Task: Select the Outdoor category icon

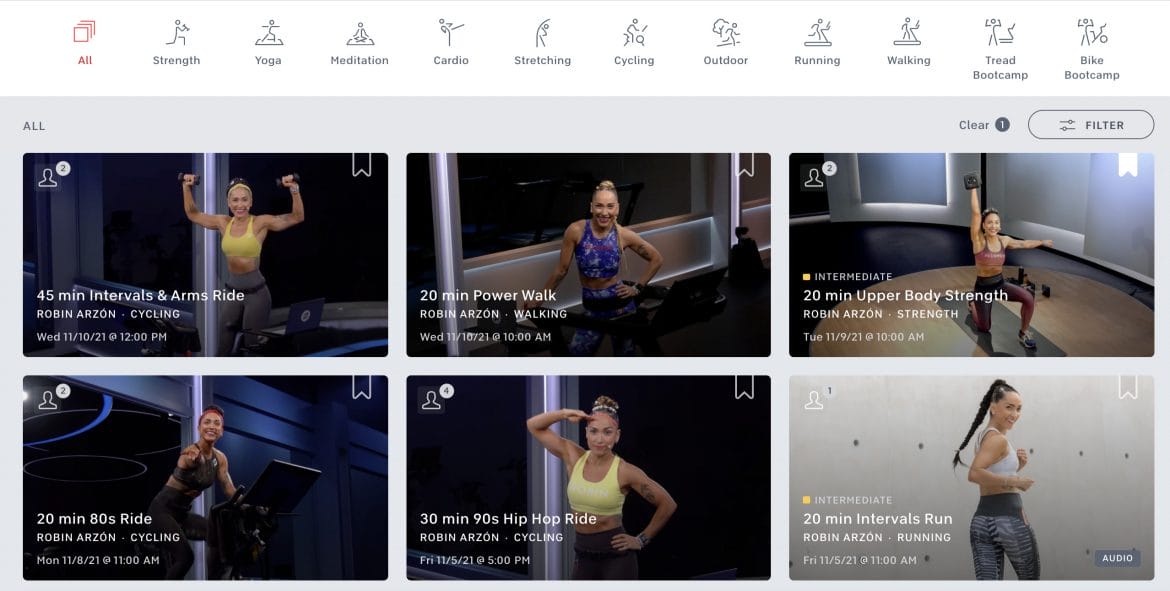Action: [725, 33]
